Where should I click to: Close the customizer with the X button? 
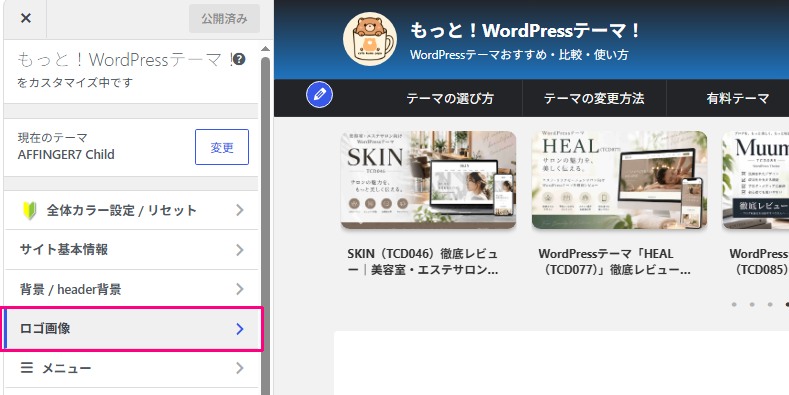(26, 19)
